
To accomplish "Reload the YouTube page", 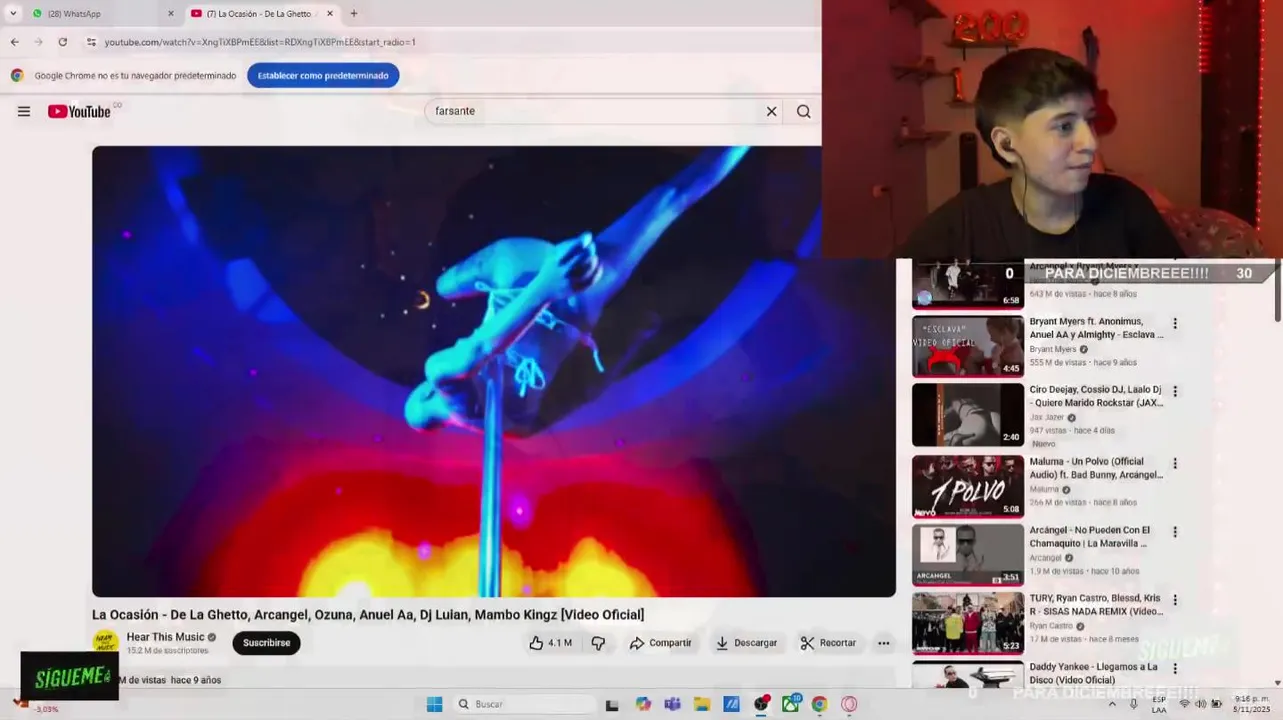I will pos(62,42).
